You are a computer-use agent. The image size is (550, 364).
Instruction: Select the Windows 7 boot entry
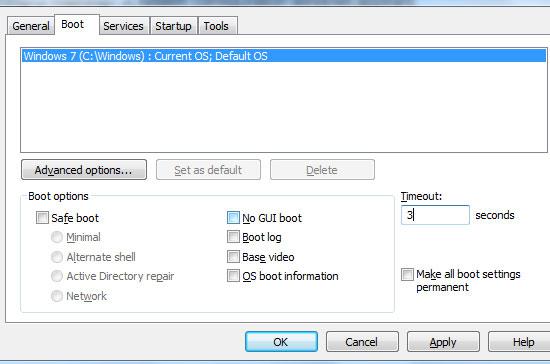click(x=284, y=56)
